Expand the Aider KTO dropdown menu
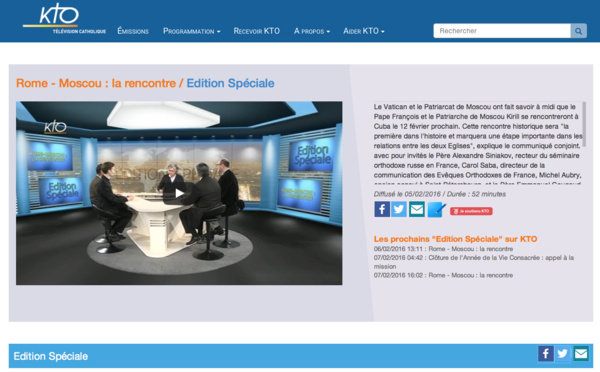Viewport: 600px width, 372px height. (x=364, y=31)
